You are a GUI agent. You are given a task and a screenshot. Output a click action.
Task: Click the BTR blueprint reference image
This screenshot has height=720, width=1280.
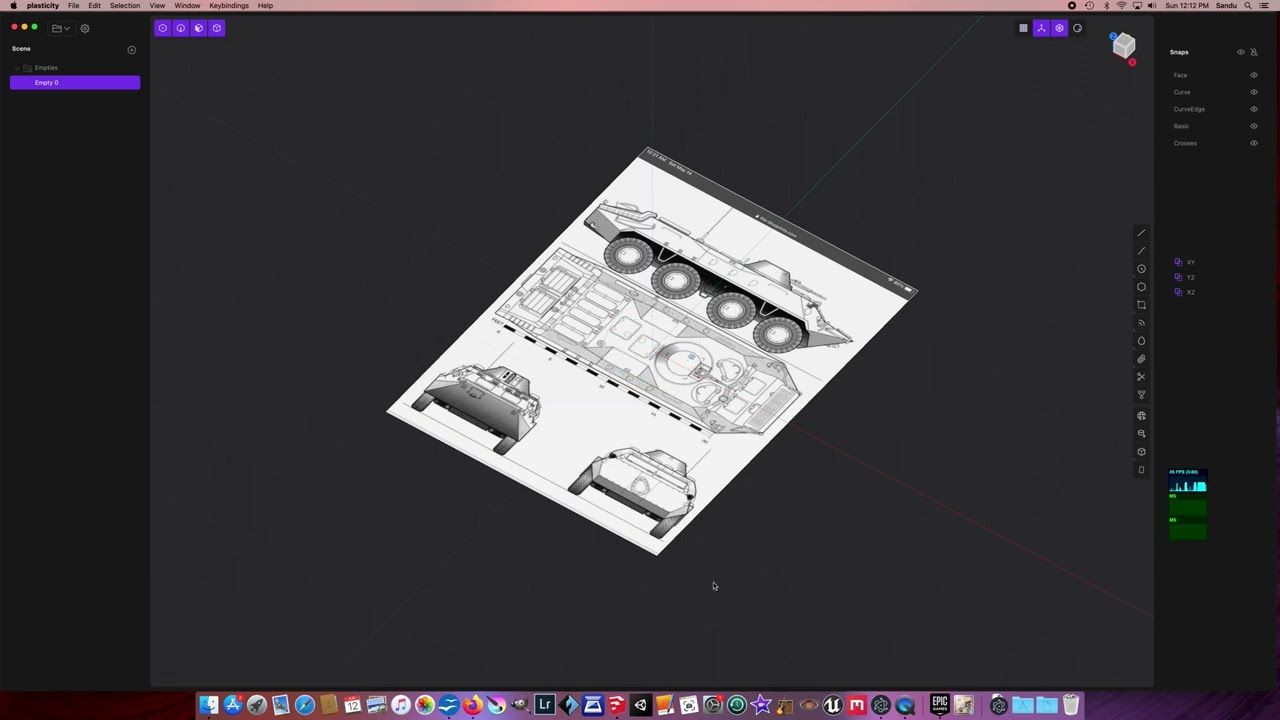click(x=652, y=350)
